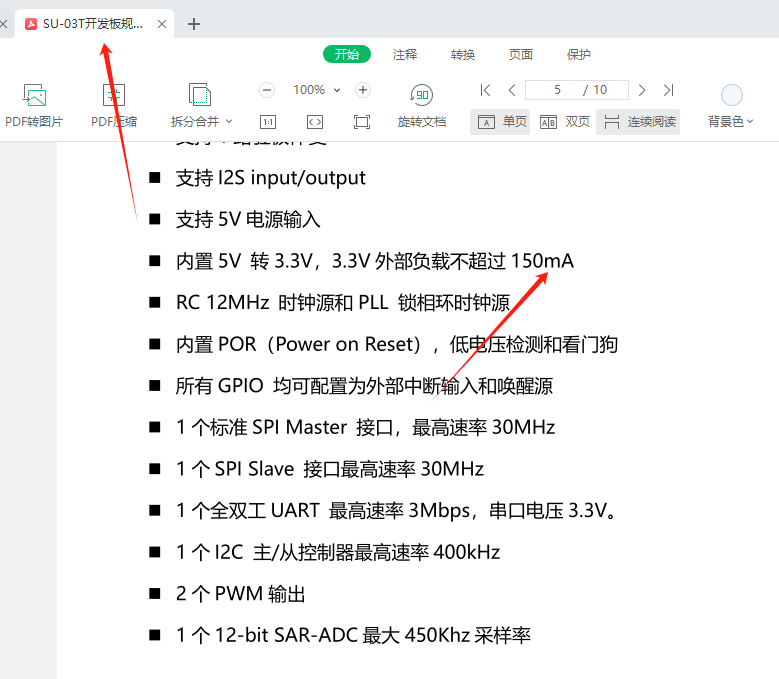This screenshot has width=779, height=679.
Task: Open a new tab with plus button
Action: click(x=194, y=24)
